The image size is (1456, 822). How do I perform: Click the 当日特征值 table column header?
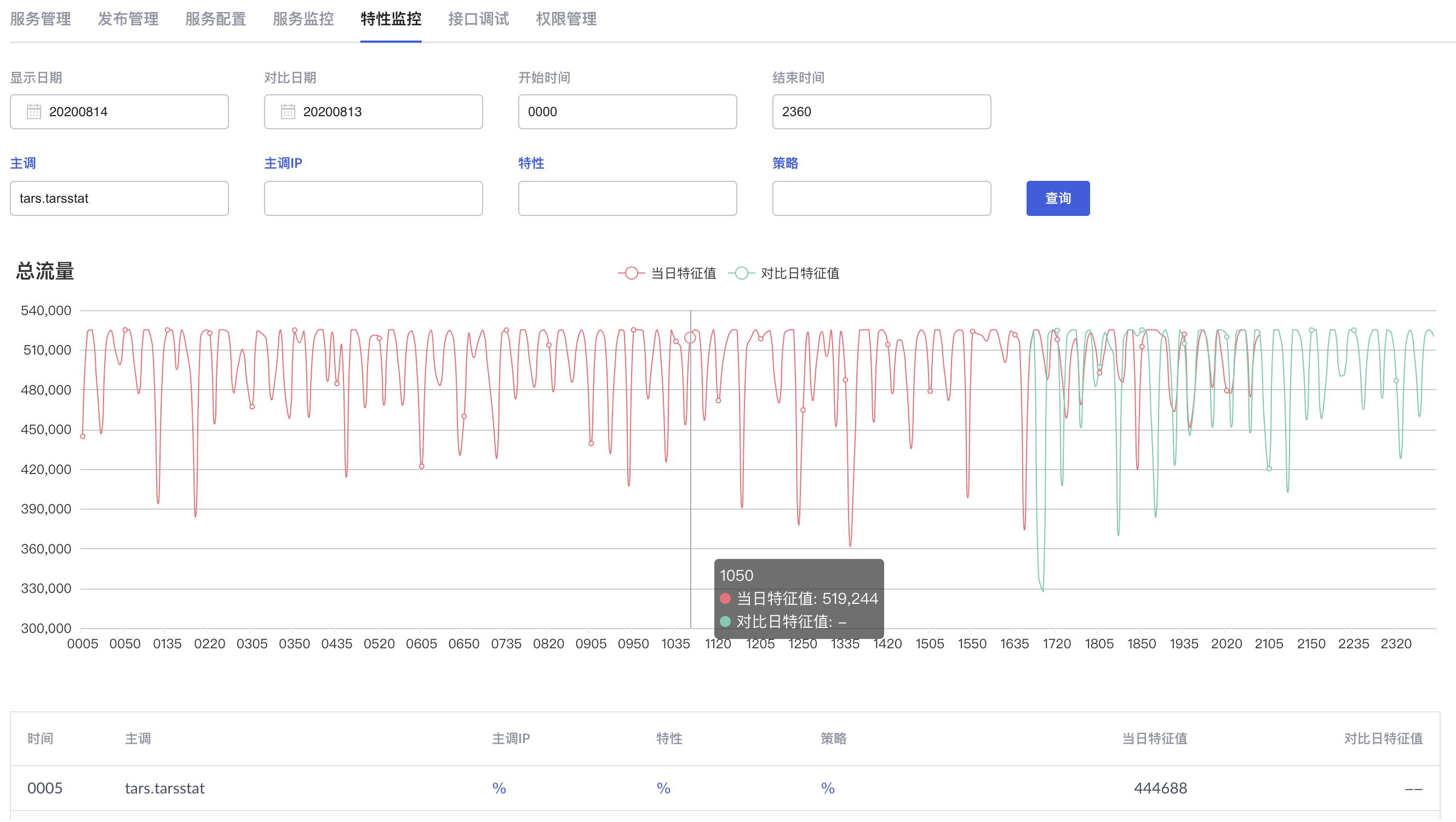tap(1154, 739)
